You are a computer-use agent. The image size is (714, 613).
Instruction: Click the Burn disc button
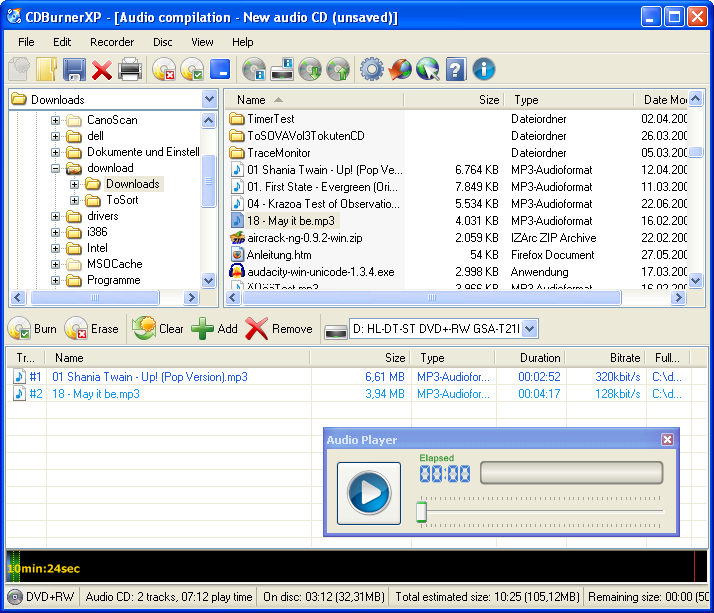[x=33, y=329]
